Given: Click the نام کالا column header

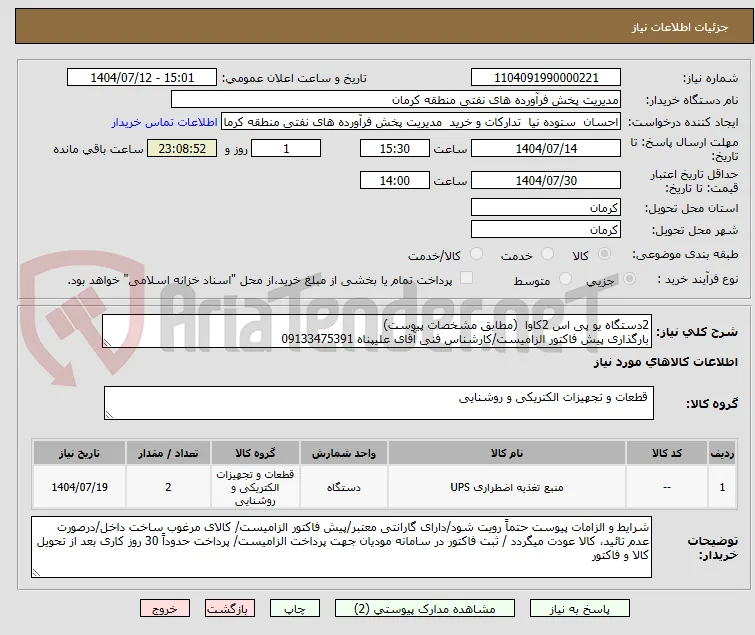Looking at the screenshot, I should 507,453.
